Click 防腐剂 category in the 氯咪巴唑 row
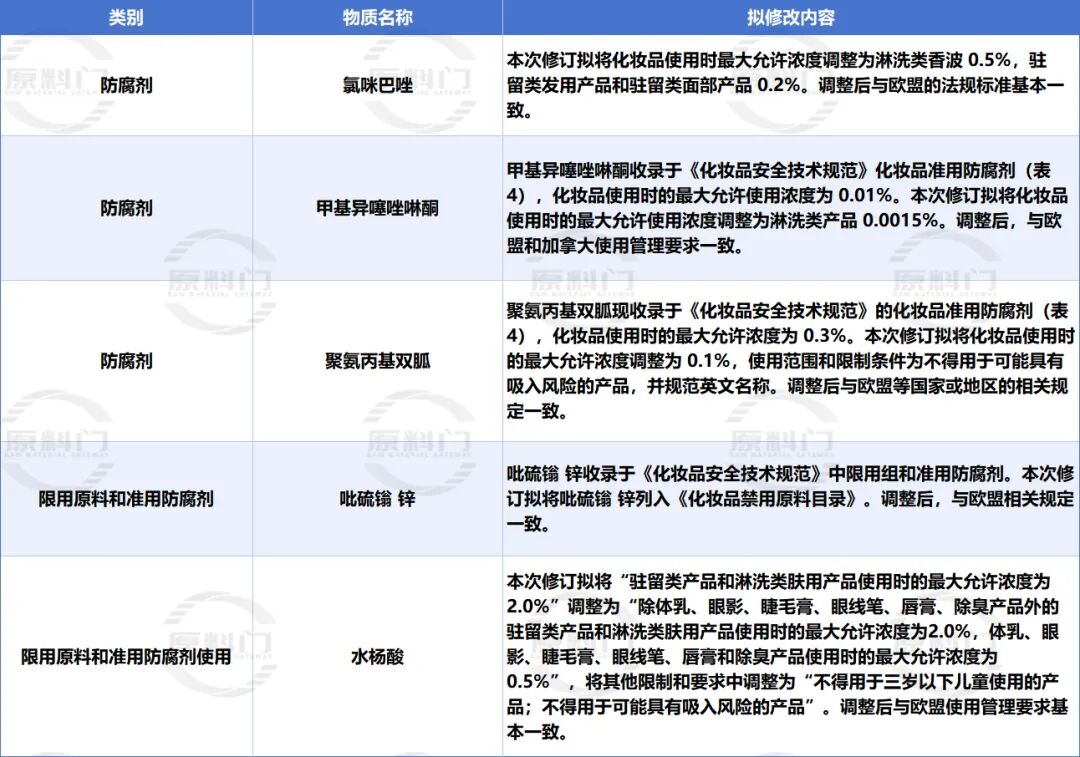Image resolution: width=1080 pixels, height=757 pixels. (126, 85)
